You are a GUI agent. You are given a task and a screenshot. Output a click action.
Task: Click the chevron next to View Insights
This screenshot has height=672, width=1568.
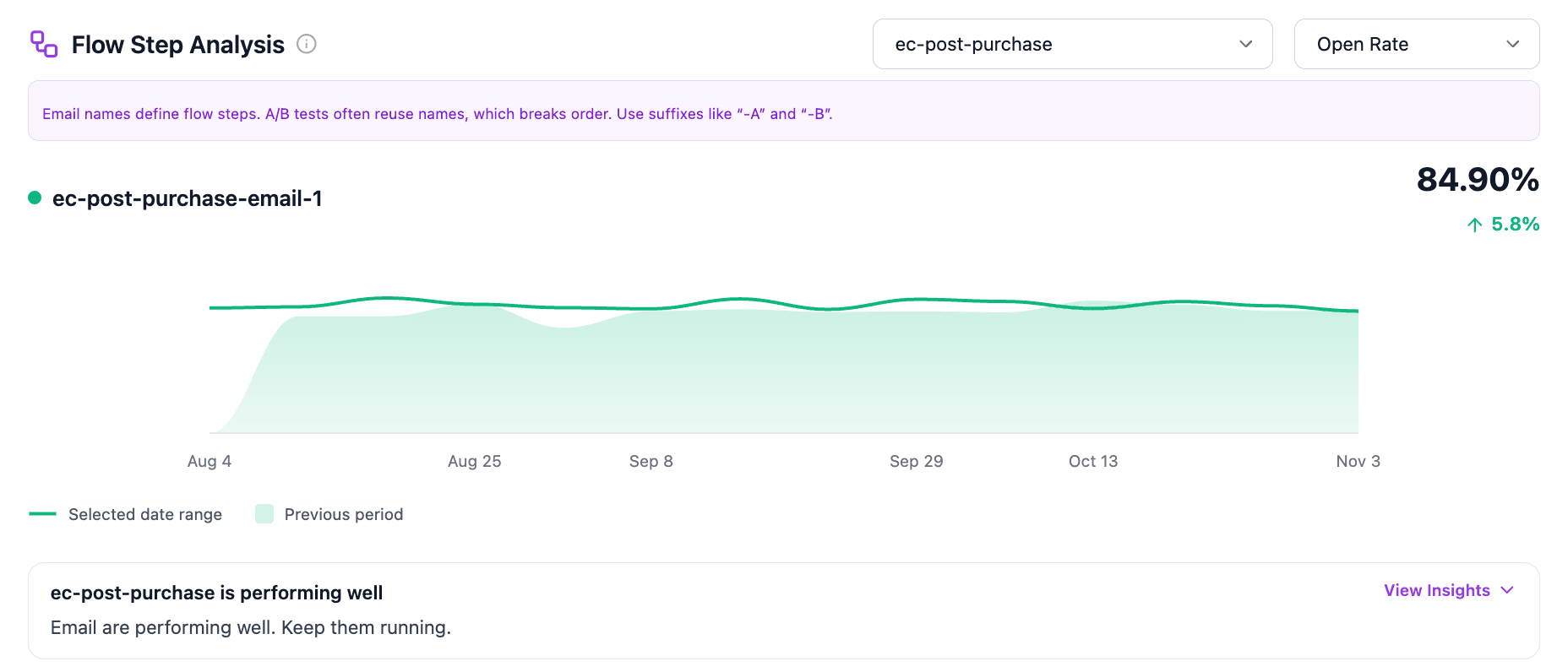click(1507, 590)
